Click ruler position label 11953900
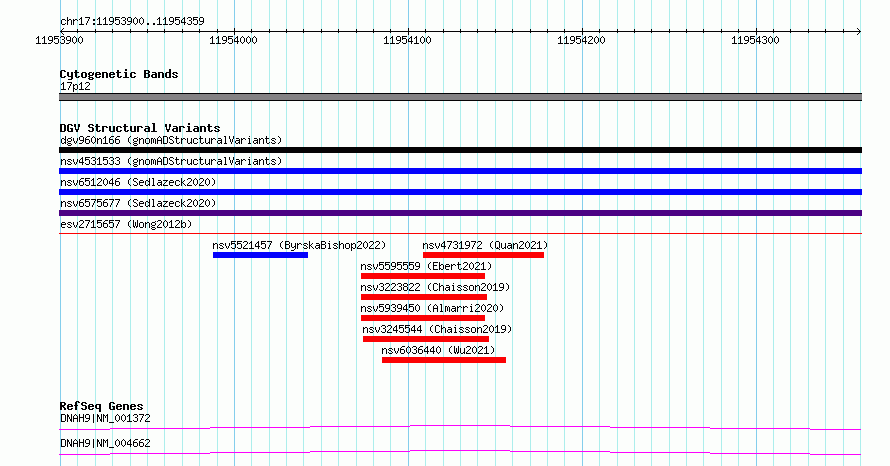 (59, 40)
